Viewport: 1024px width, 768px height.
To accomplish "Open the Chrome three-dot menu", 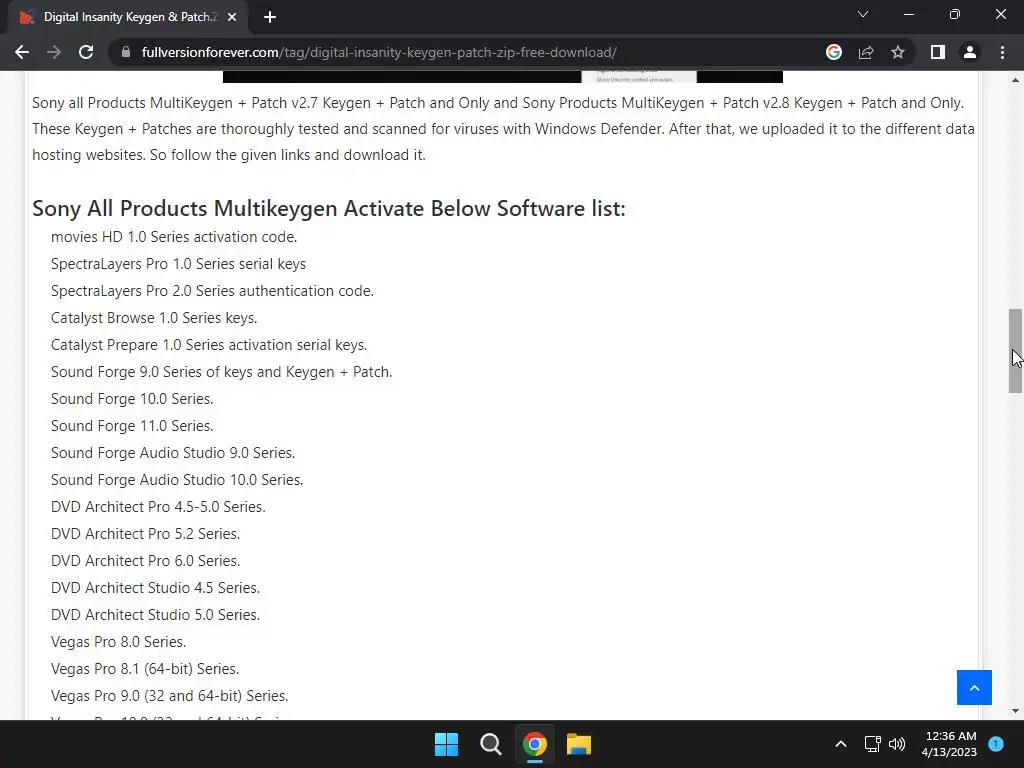I will [x=1002, y=52].
